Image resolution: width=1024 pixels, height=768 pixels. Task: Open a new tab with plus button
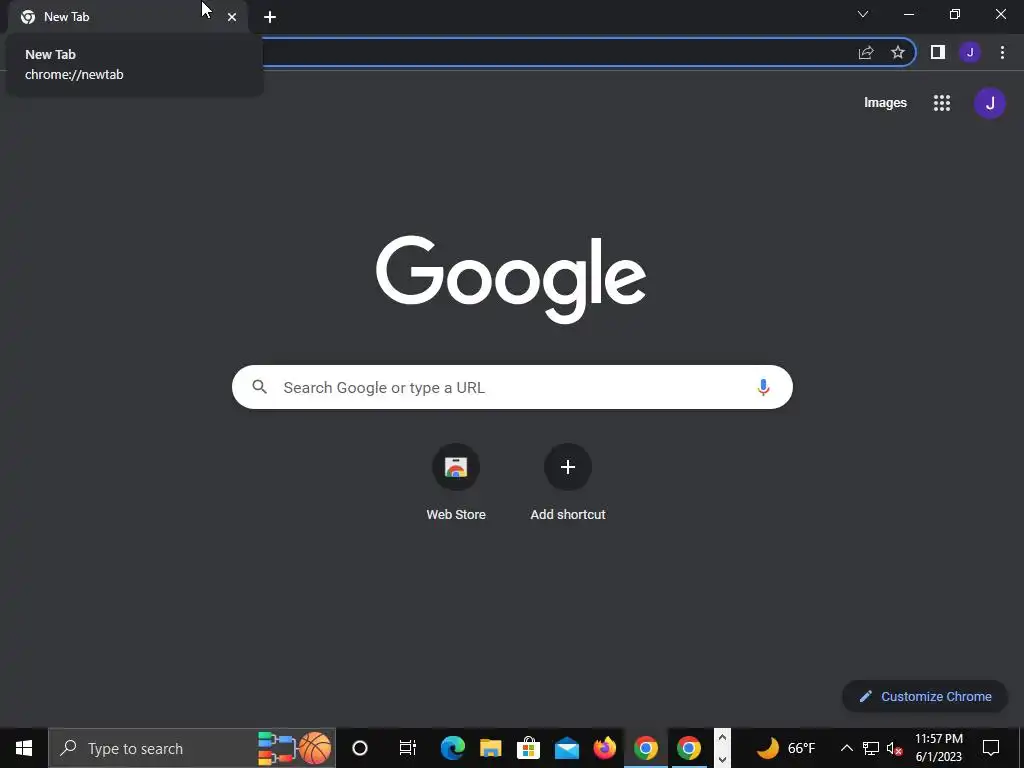270,17
